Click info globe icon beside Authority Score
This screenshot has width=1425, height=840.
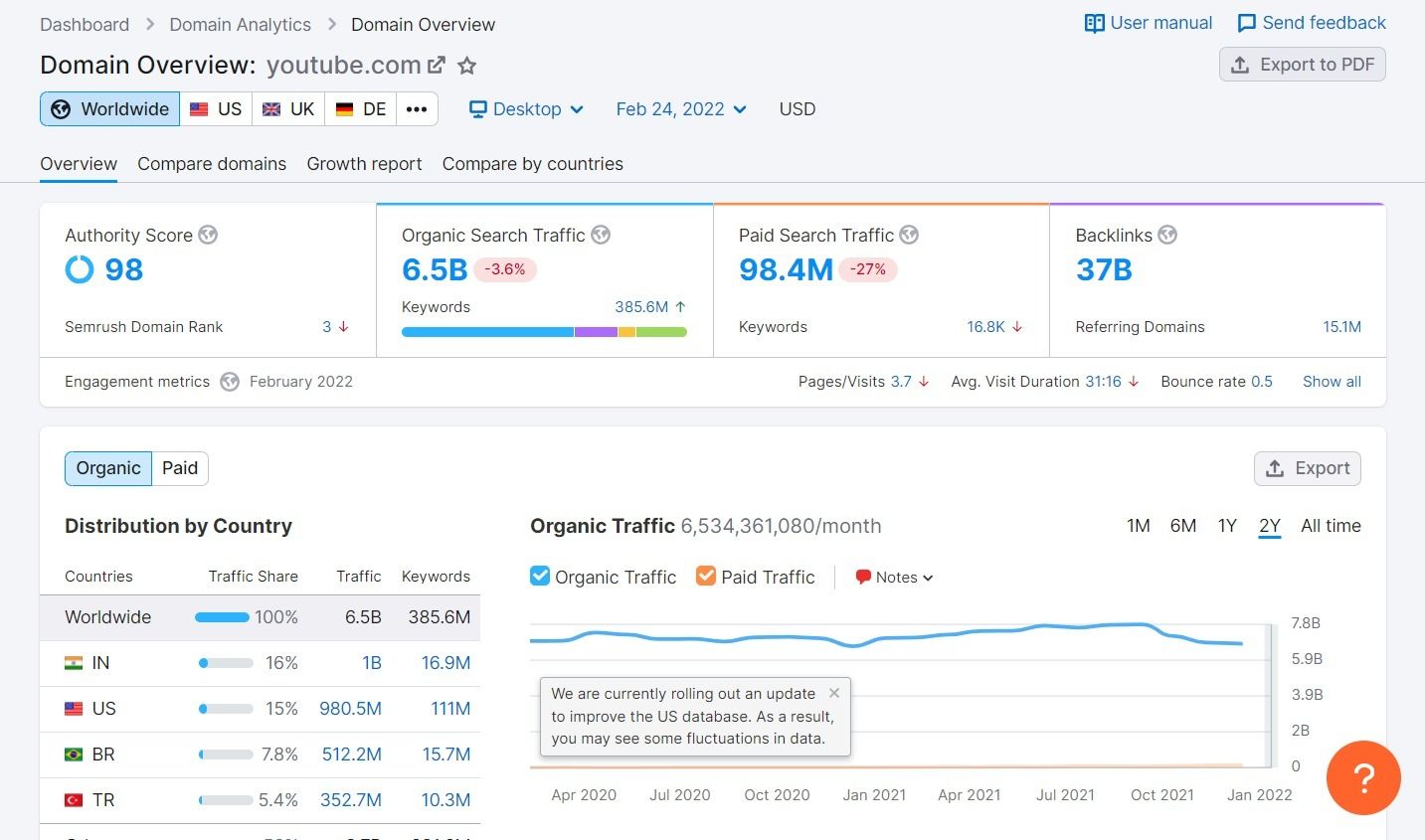tap(208, 235)
